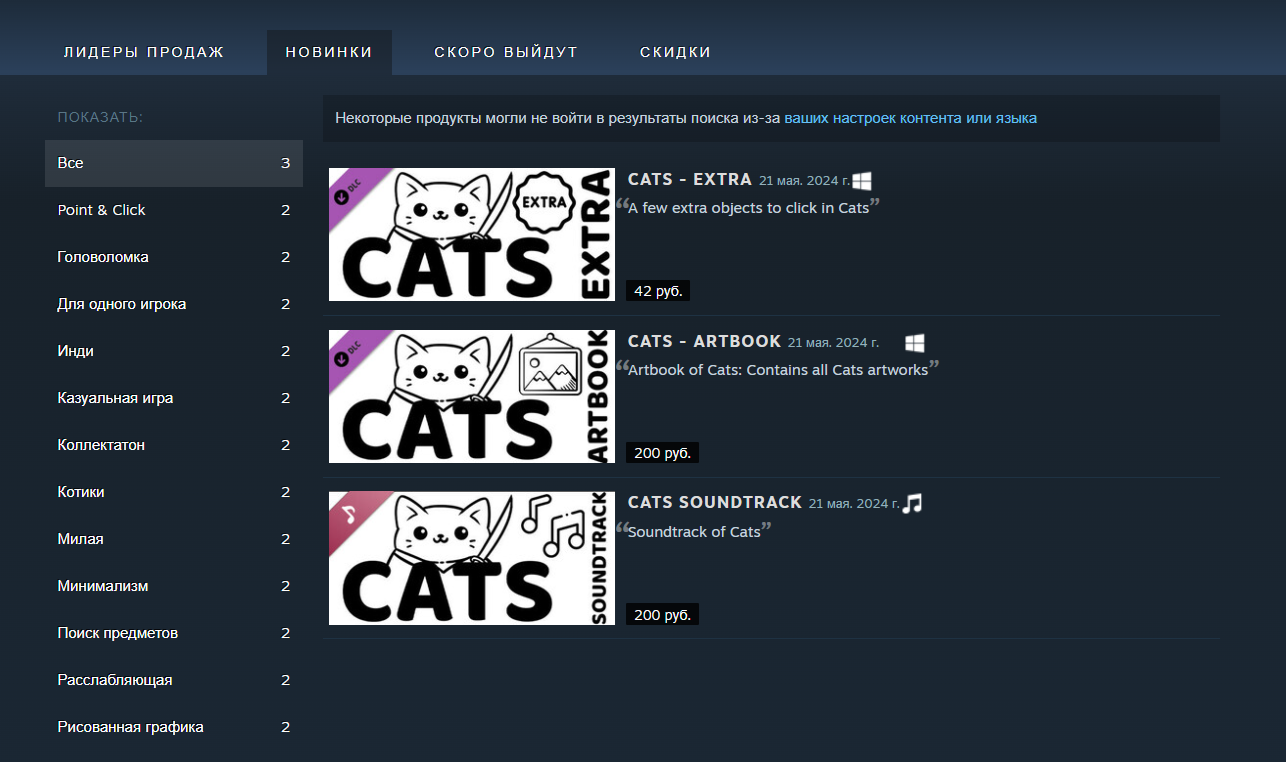Filter by Расслабляющая tag
This screenshot has height=762, width=1286.
coord(174,680)
